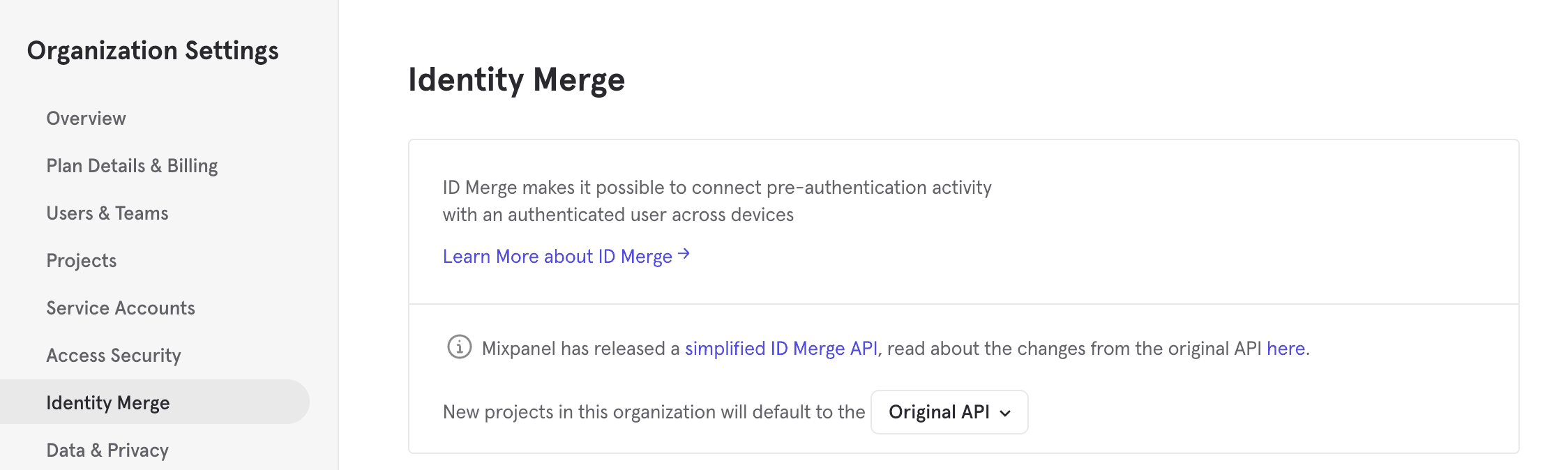Click the ID Merge description paragraph
This screenshot has height=470, width=1568.
click(716, 201)
